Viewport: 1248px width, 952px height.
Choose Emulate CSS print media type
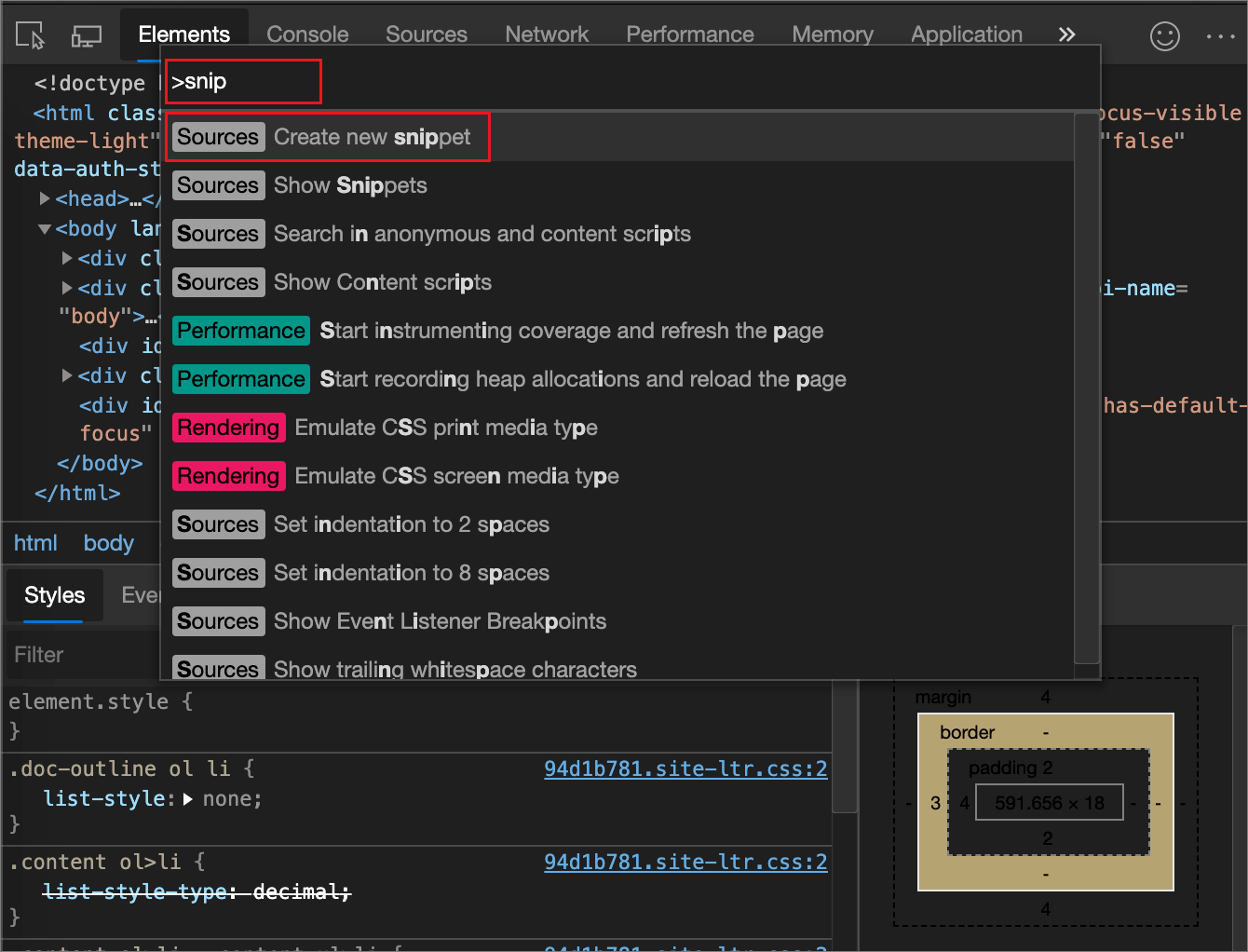pos(447,428)
